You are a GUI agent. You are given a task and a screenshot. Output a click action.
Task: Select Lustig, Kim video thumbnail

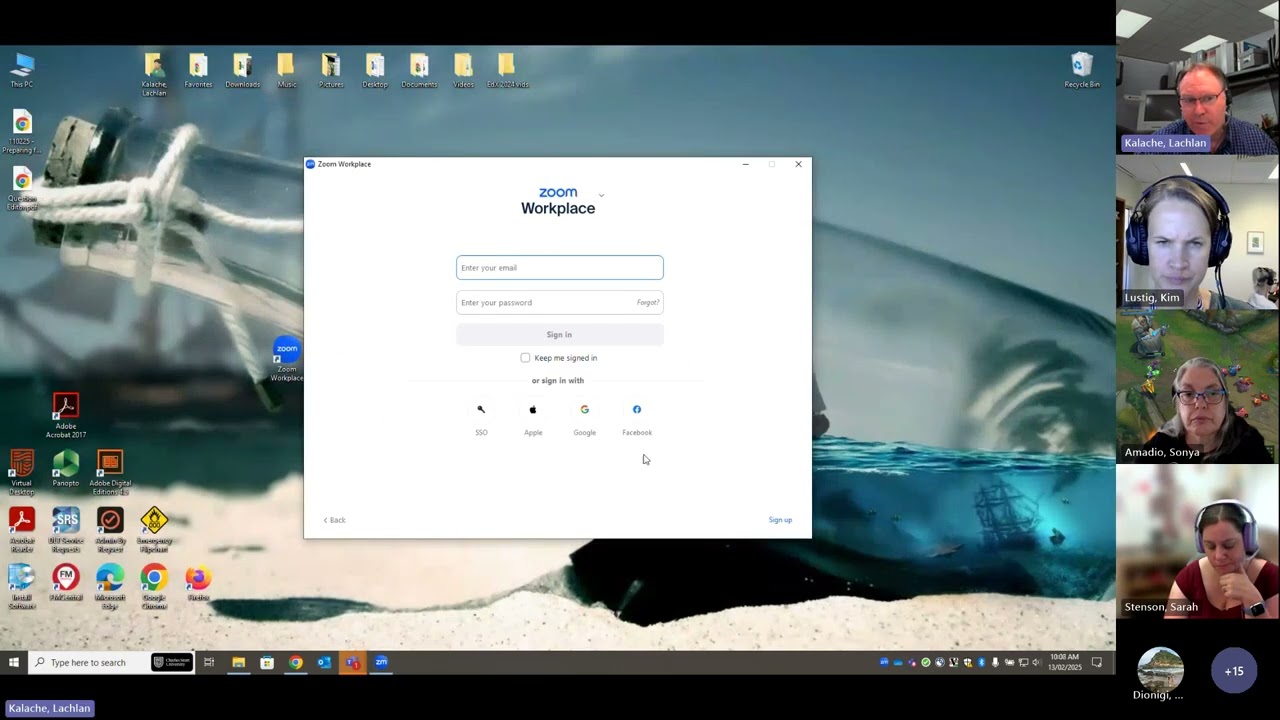(1198, 232)
